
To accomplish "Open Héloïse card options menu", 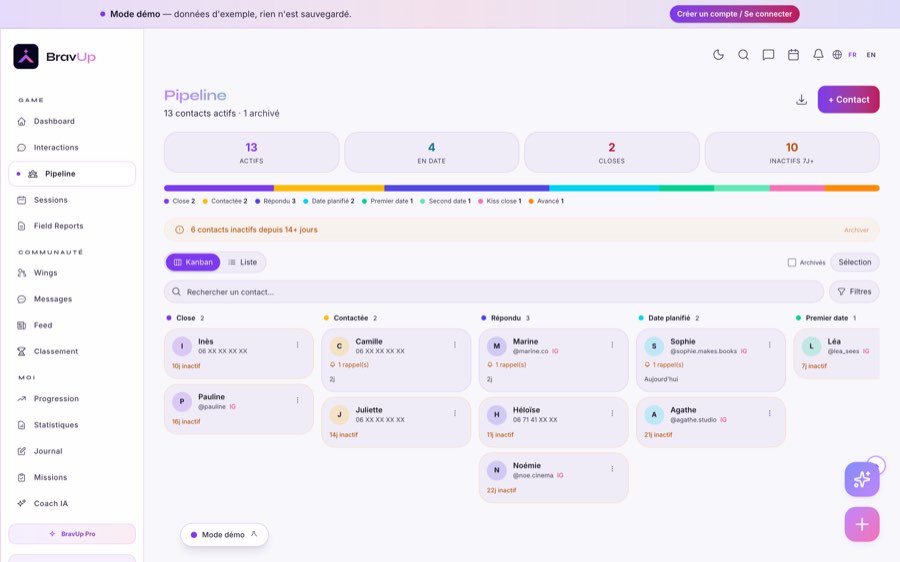I will pos(612,413).
